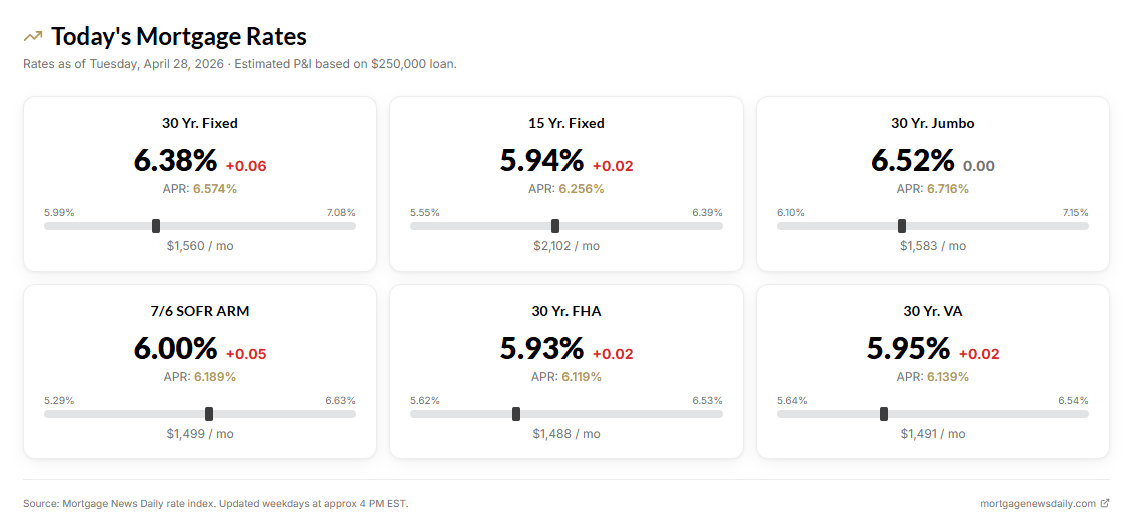Click the 30 Yr. Jumbo range slider handle
Viewport: 1130px width, 514px height.
click(902, 226)
